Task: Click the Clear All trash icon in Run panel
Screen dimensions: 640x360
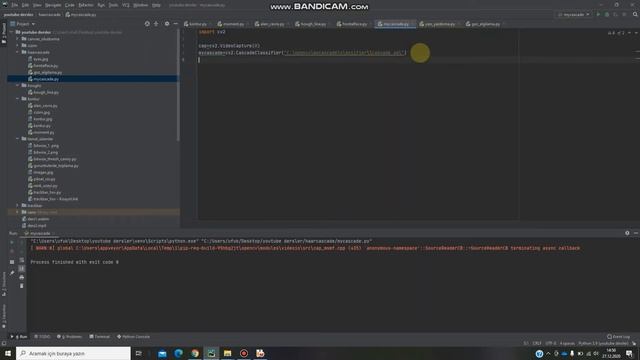Action: (22, 286)
